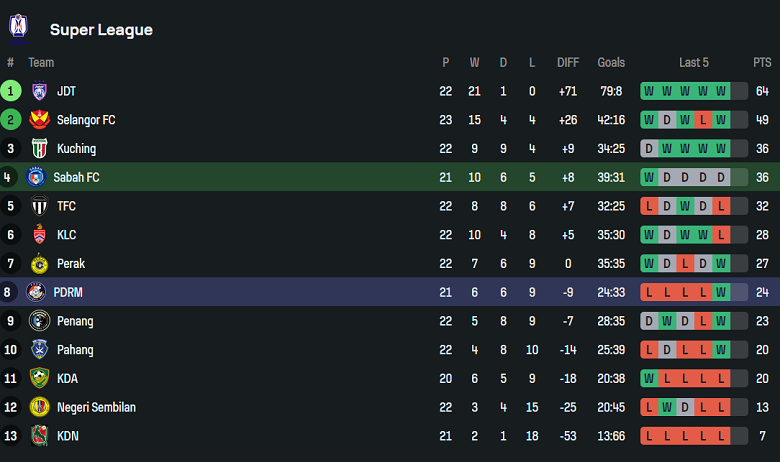Click the PDRM club badge

[x=37, y=293]
